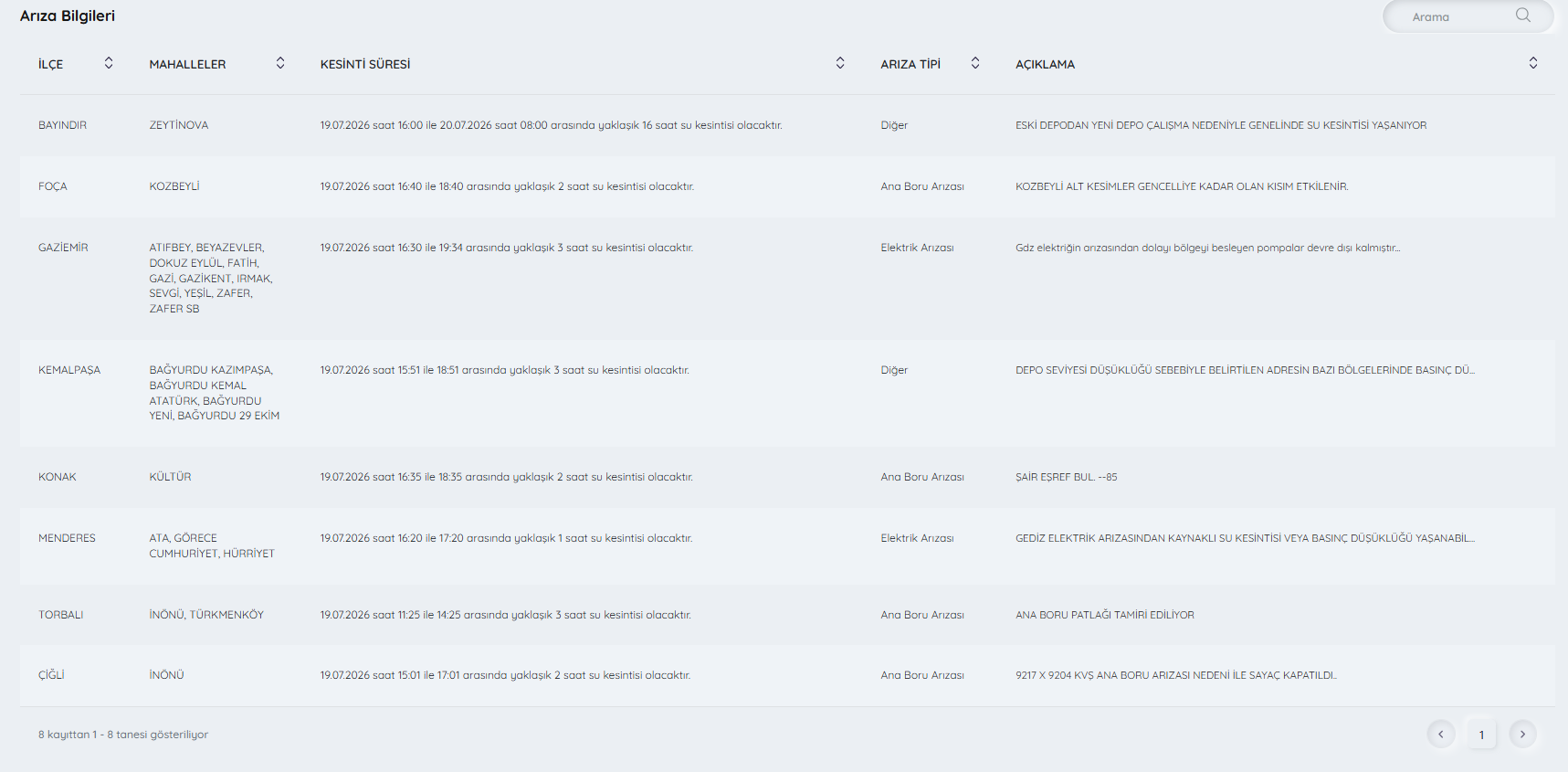
Task: Select the TORBALI row district cell
Action: coord(61,615)
